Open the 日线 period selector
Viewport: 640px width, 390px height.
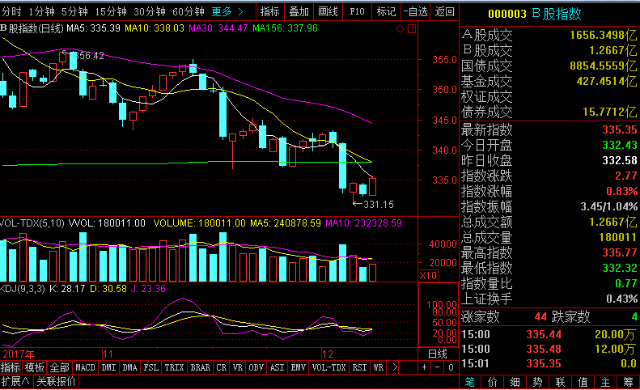tap(437, 354)
